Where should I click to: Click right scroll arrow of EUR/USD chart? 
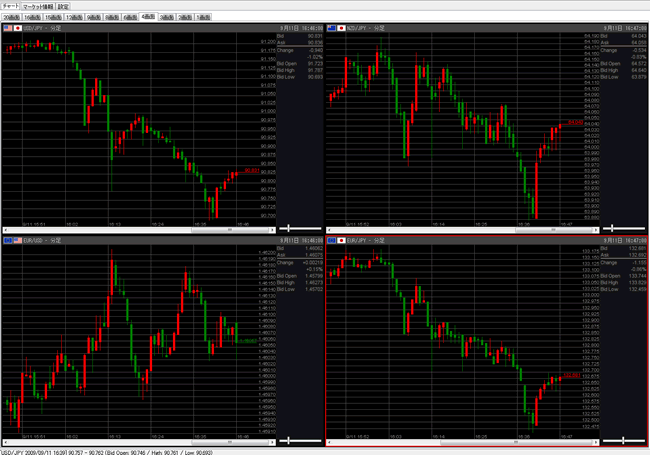coord(272,442)
